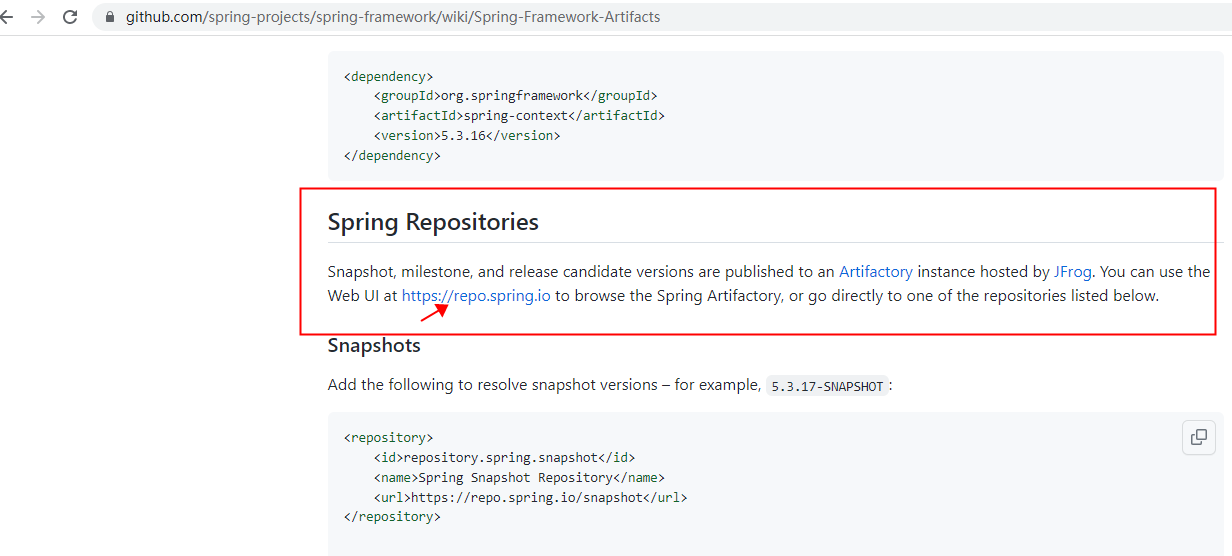Screen dimensions: 1232x556
Task: Click the Spring Repositories heading
Action: (x=433, y=222)
